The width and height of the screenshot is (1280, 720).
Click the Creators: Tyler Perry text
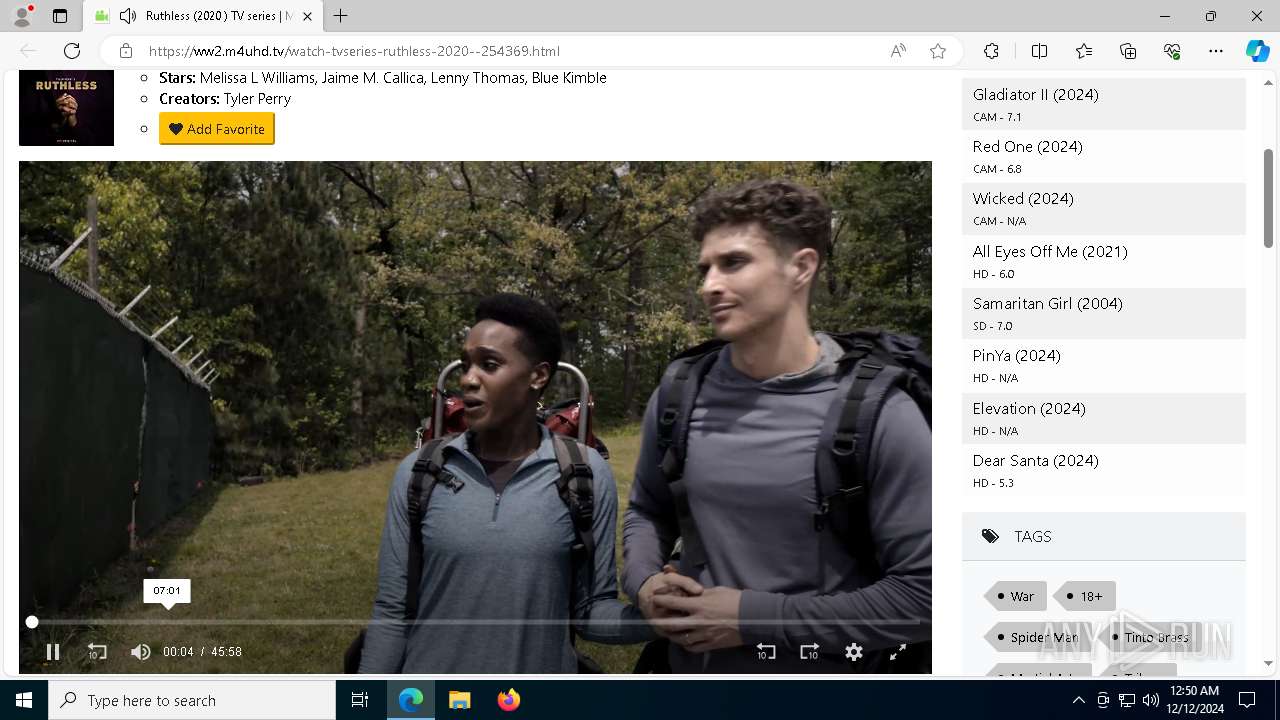(225, 99)
